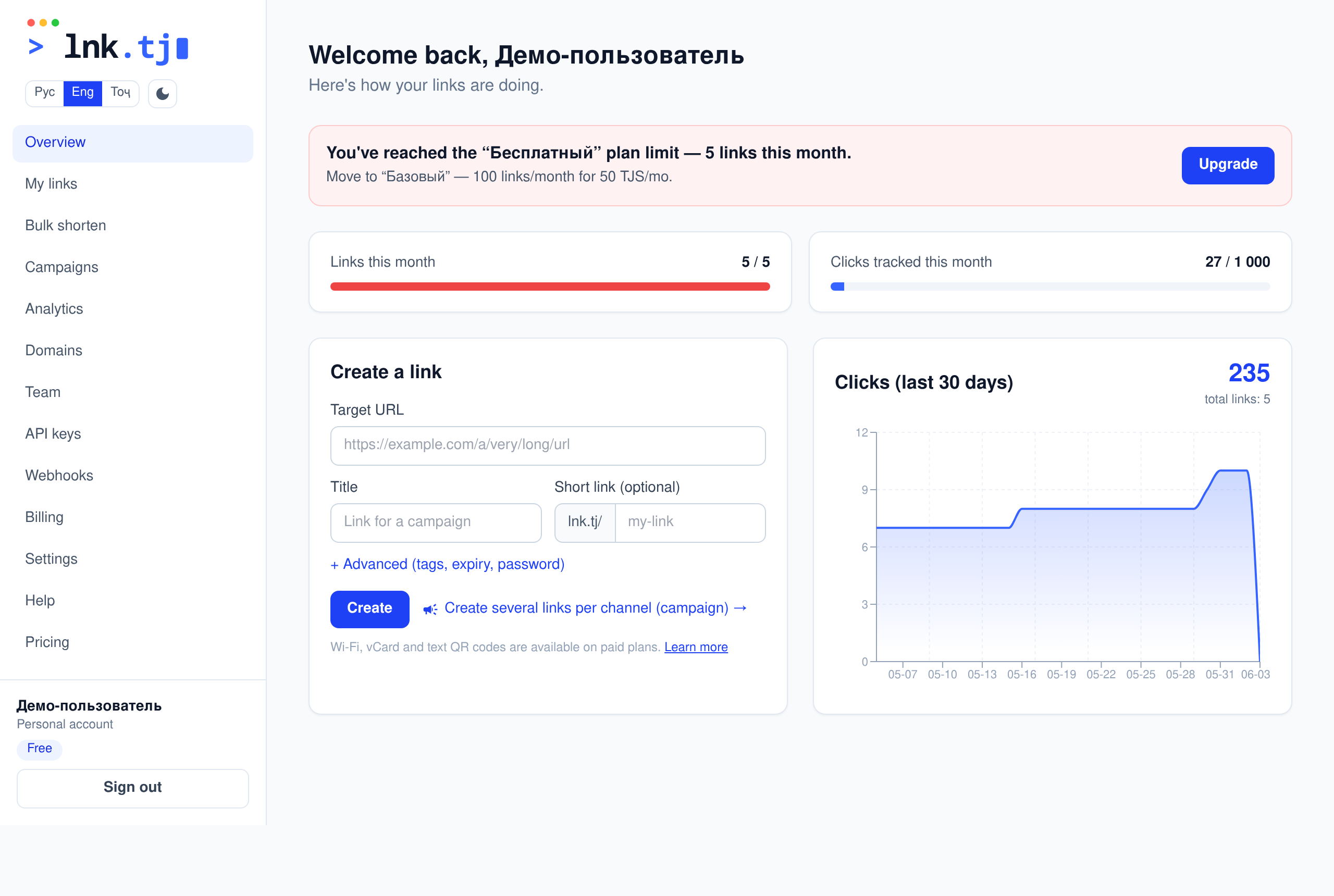Open Bulk shorten

click(132, 226)
